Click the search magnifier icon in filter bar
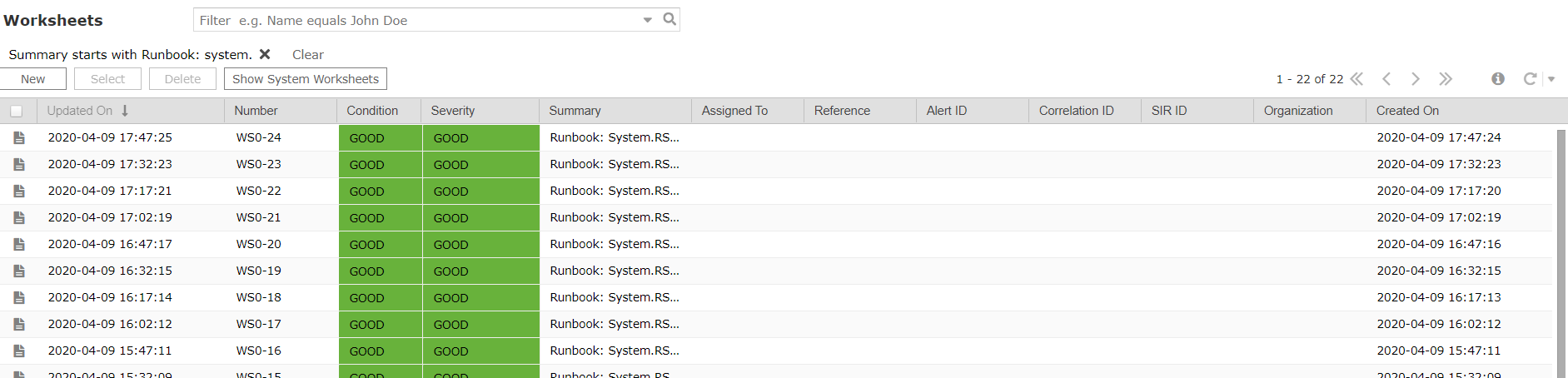Viewport: 1568px width, 378px height. [670, 19]
